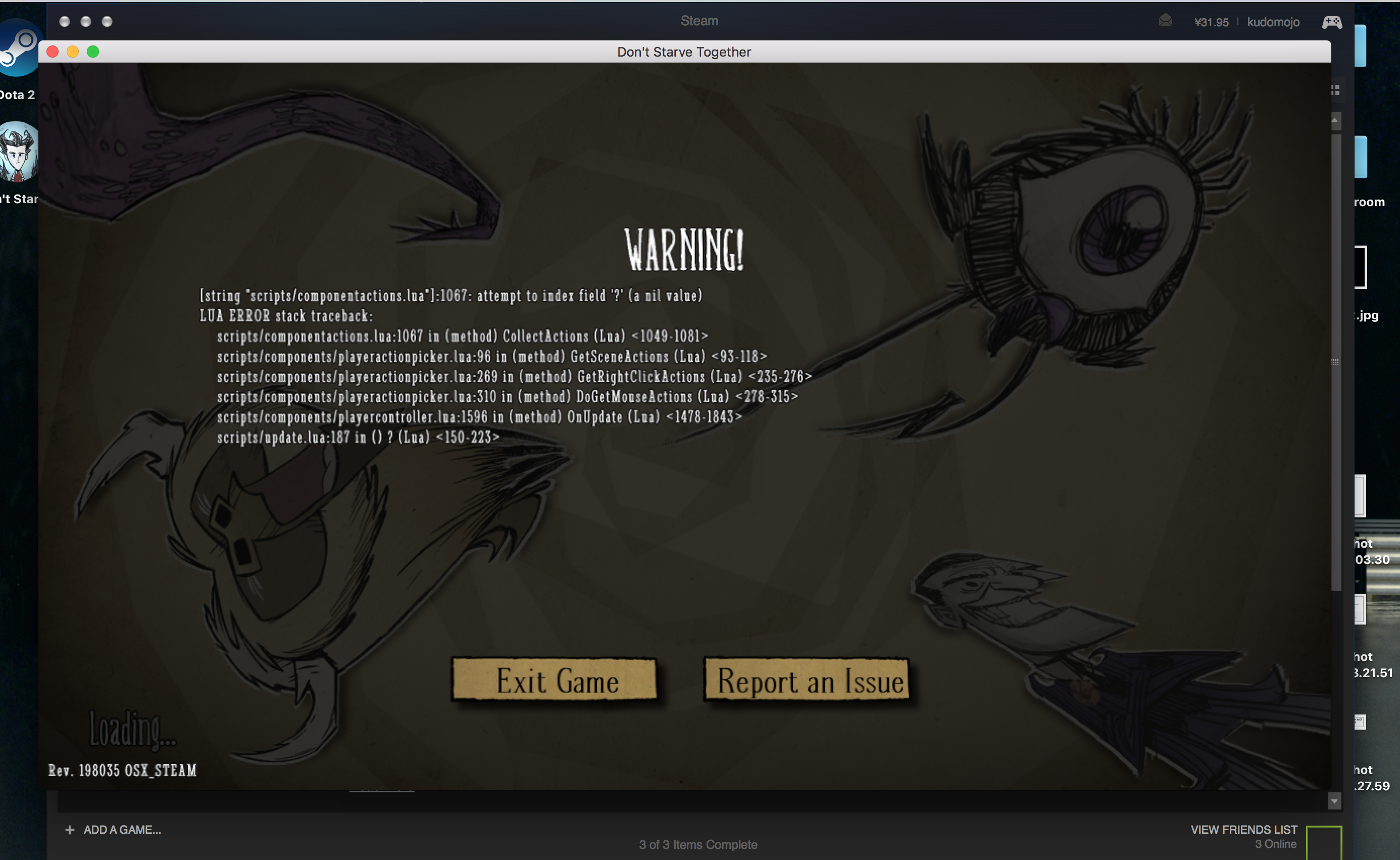
Task: Click the Rev. 198035 OSX_STEAM version text
Action: click(122, 771)
